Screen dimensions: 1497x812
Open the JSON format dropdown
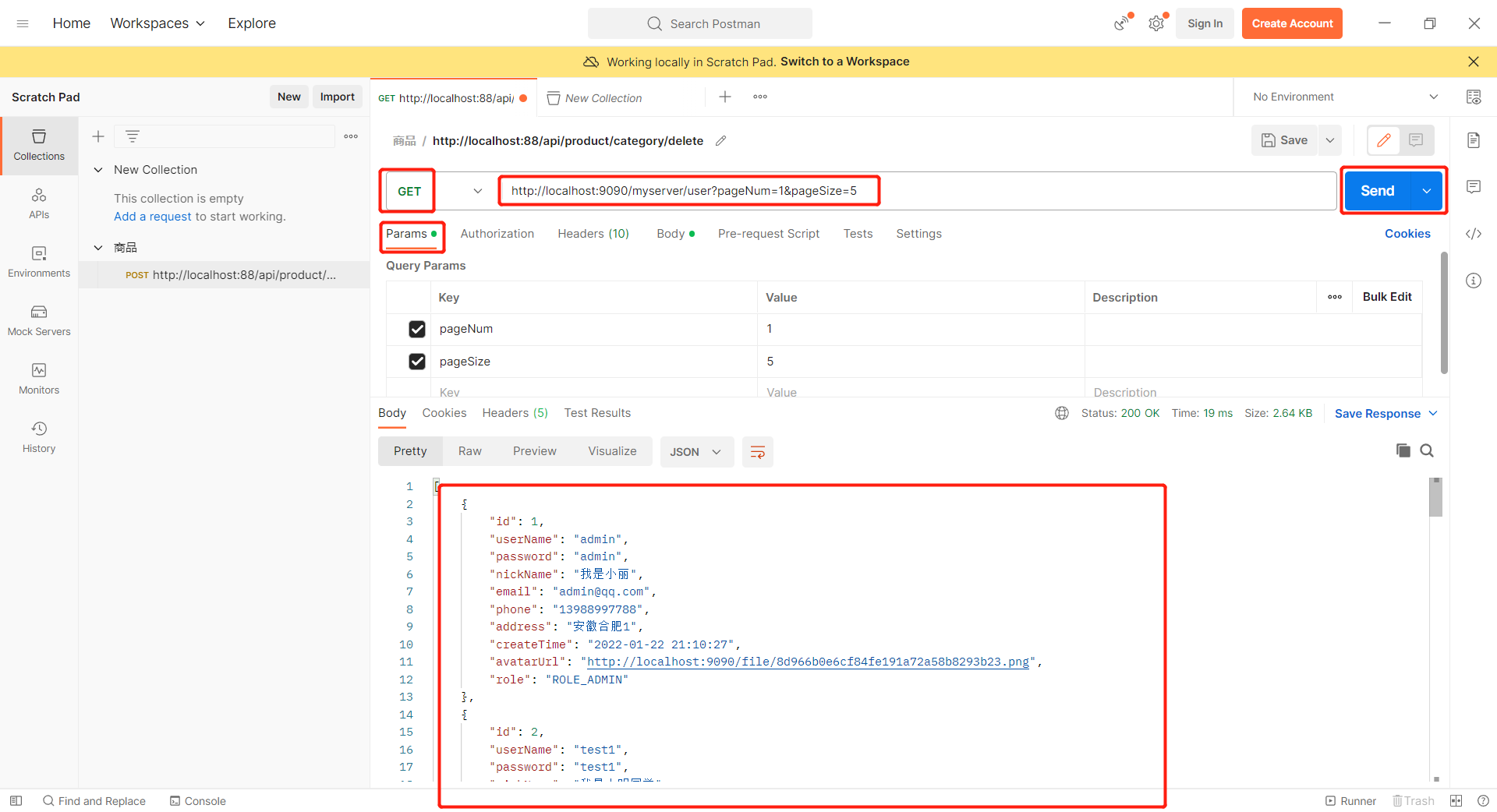pyautogui.click(x=696, y=452)
